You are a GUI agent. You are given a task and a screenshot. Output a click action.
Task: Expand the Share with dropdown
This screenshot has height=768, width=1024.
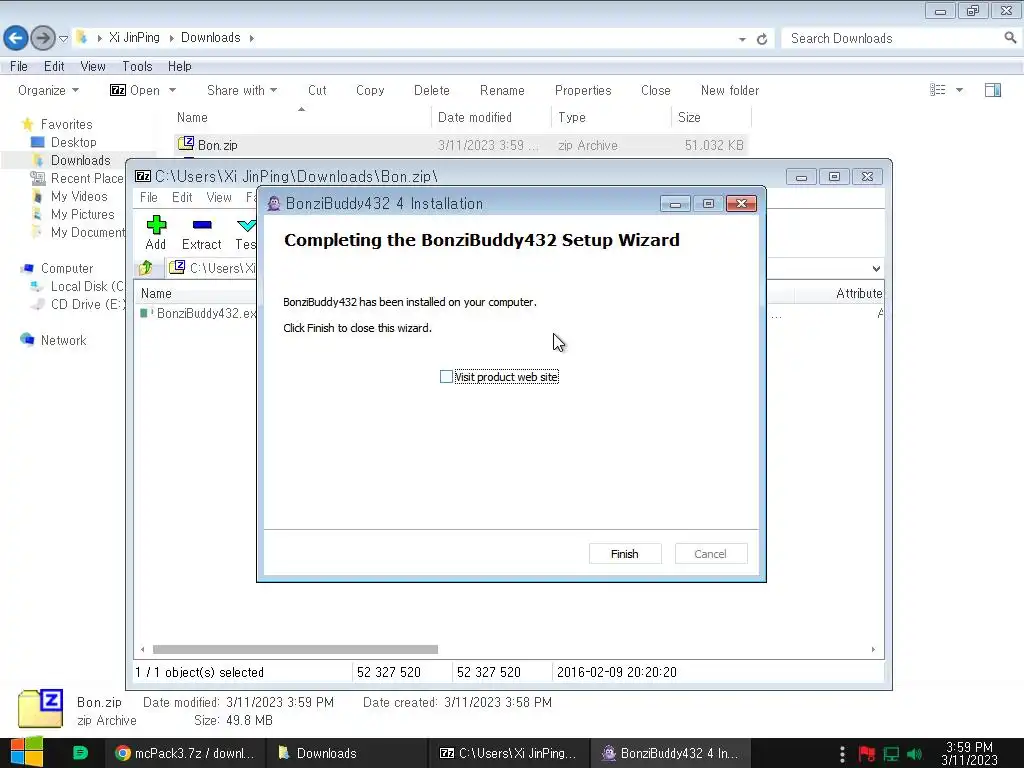tap(242, 90)
